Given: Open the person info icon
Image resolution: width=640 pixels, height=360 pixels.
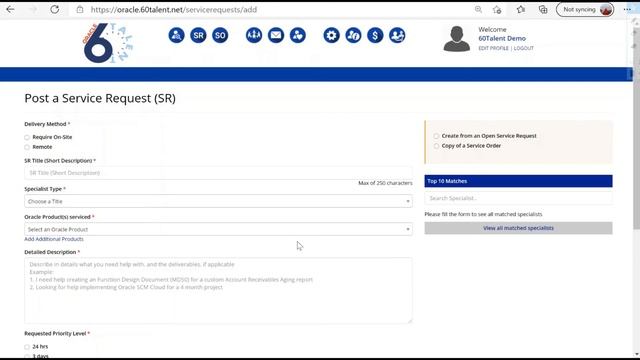Looking at the screenshot, I should point(353,36).
